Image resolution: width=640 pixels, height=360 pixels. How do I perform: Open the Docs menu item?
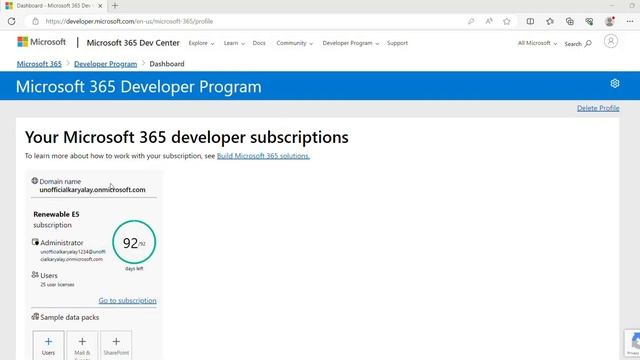coord(259,43)
